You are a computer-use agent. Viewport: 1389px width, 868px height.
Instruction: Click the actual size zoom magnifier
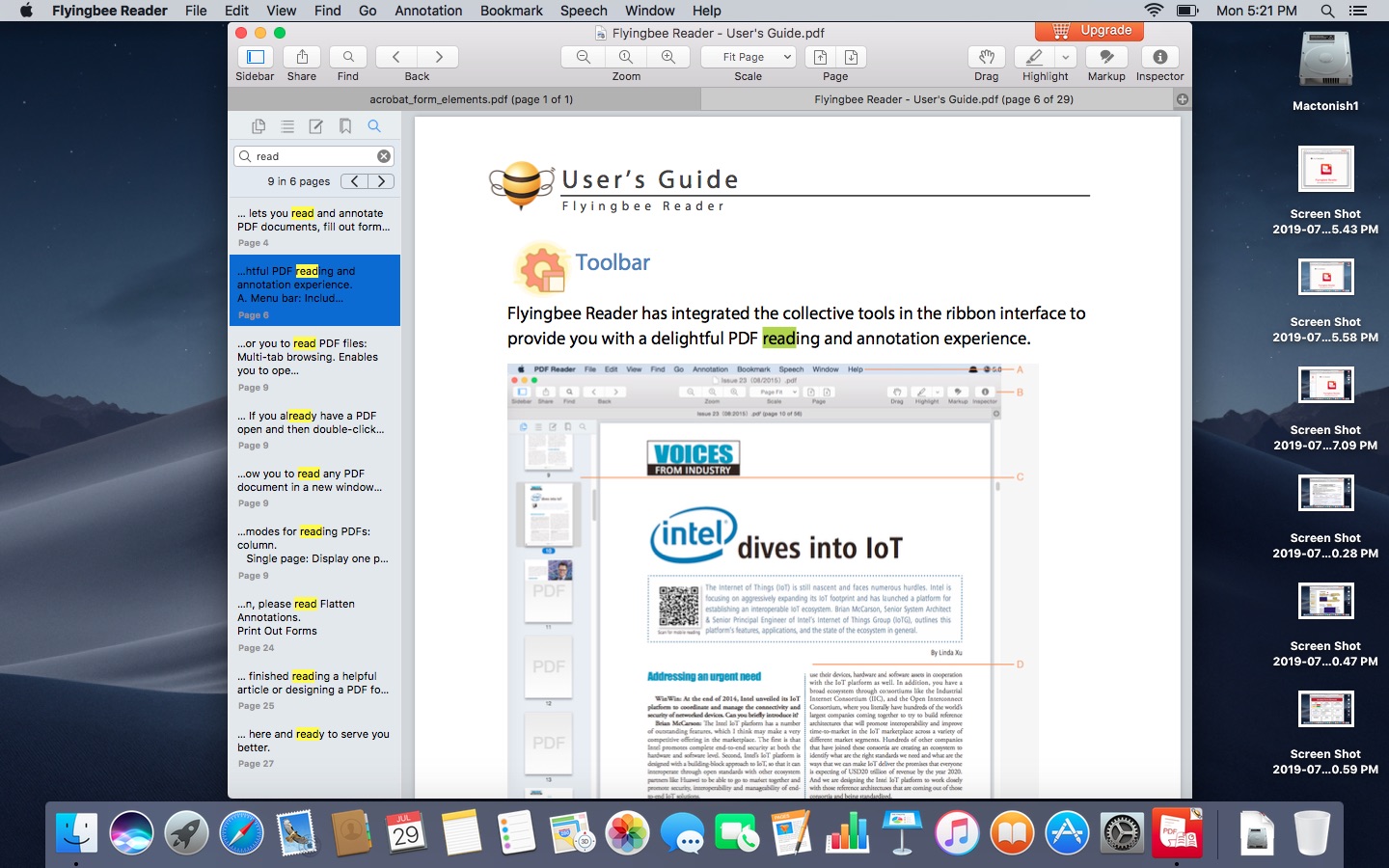tap(626, 57)
